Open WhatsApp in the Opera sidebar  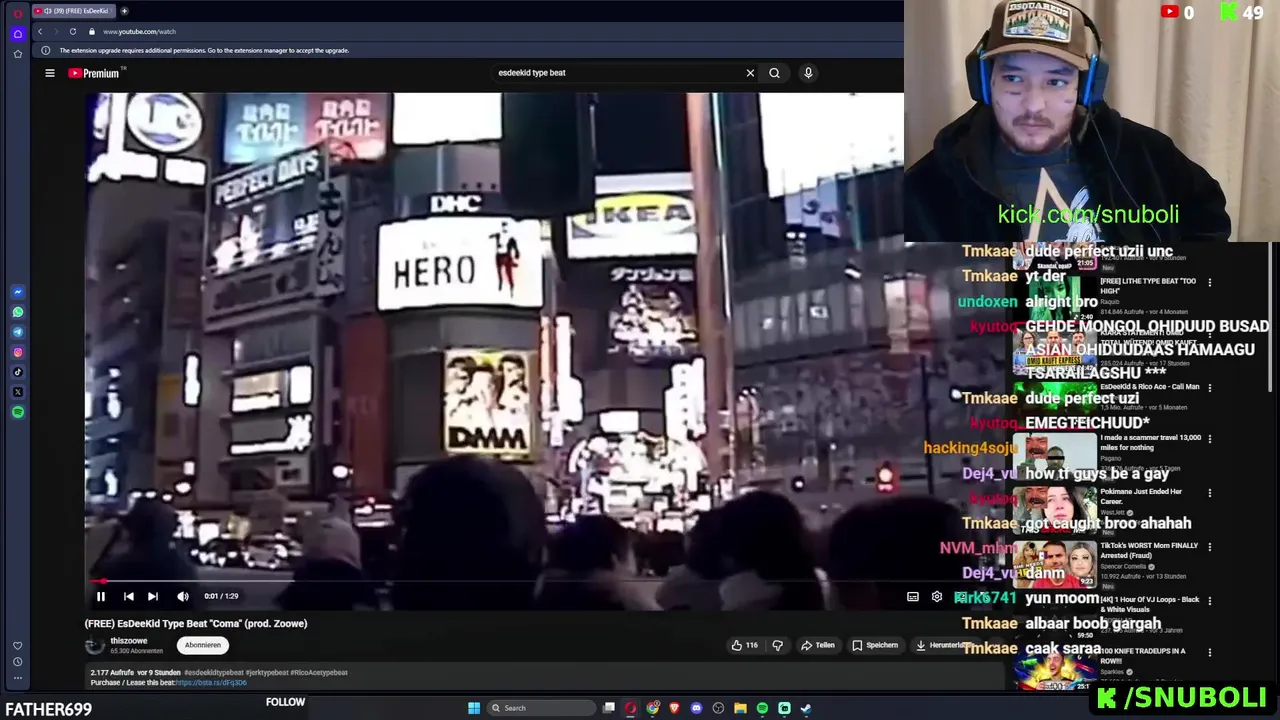pos(18,312)
